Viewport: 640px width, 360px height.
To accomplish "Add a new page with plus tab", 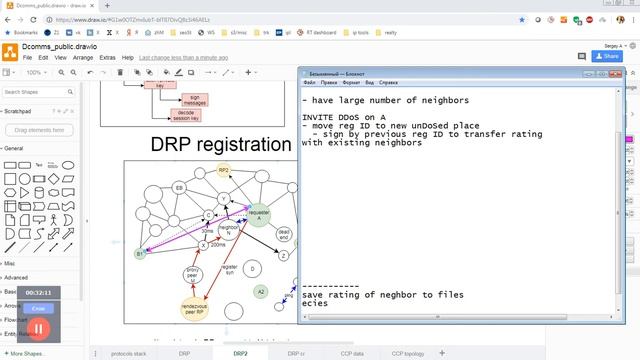I will [442, 353].
